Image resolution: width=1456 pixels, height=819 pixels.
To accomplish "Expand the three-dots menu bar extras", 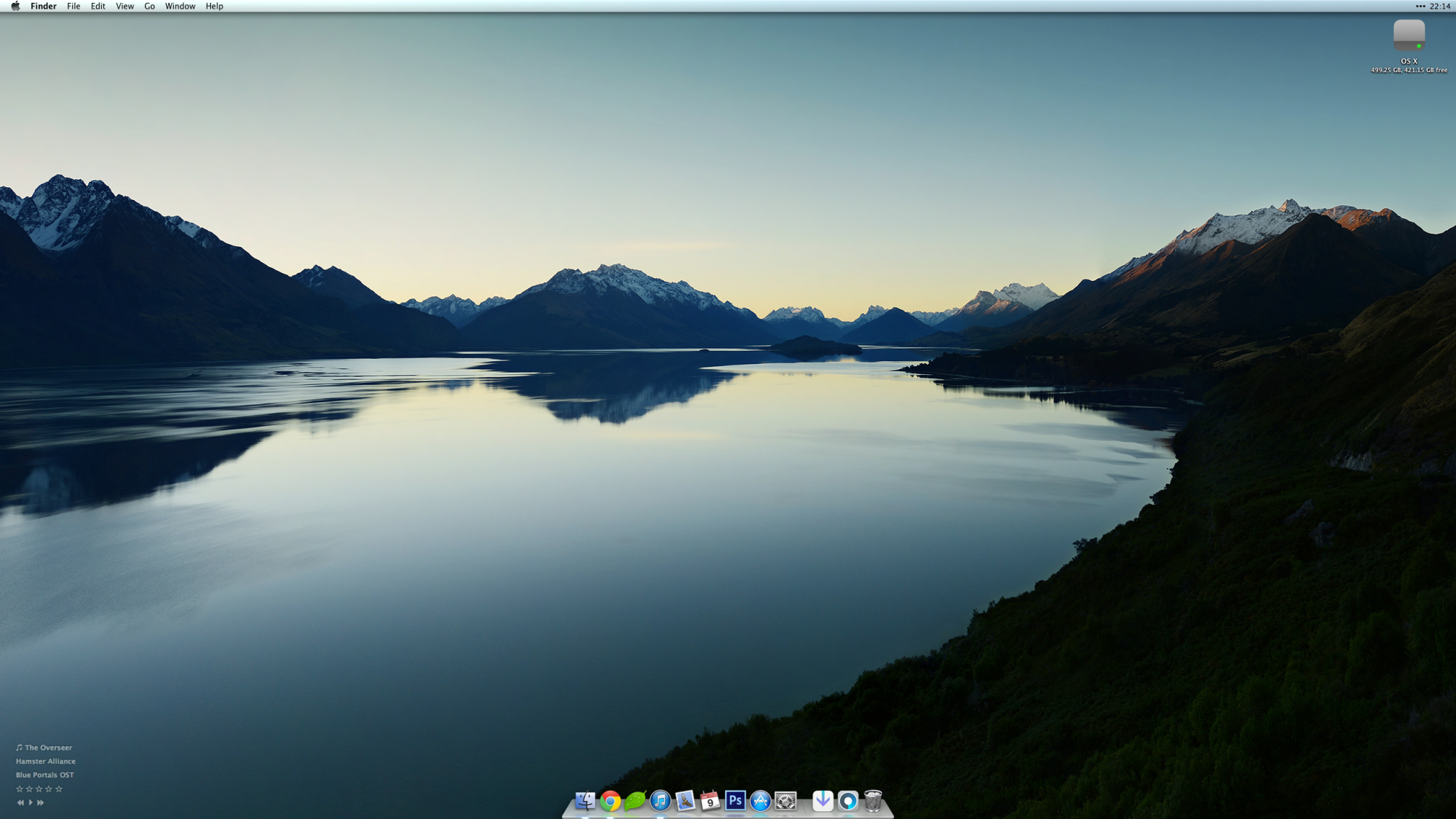I will coord(1420,6).
